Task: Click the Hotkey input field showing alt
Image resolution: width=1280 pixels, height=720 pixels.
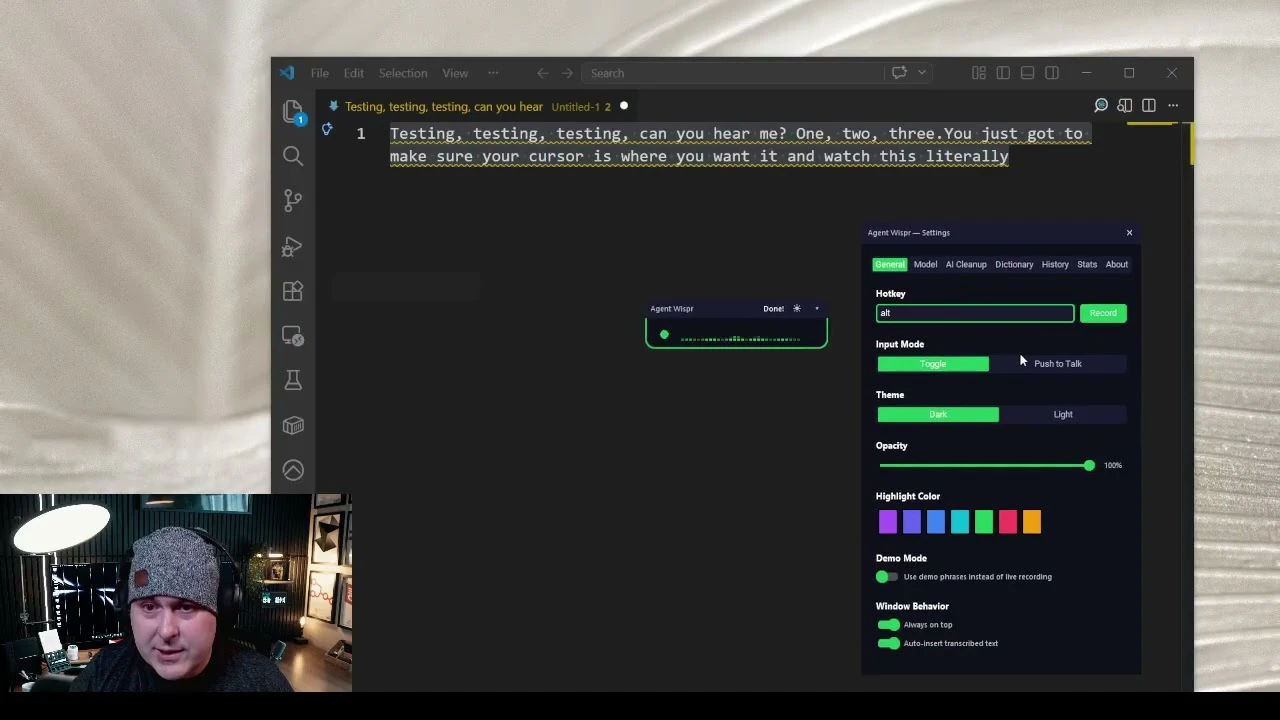Action: click(975, 314)
